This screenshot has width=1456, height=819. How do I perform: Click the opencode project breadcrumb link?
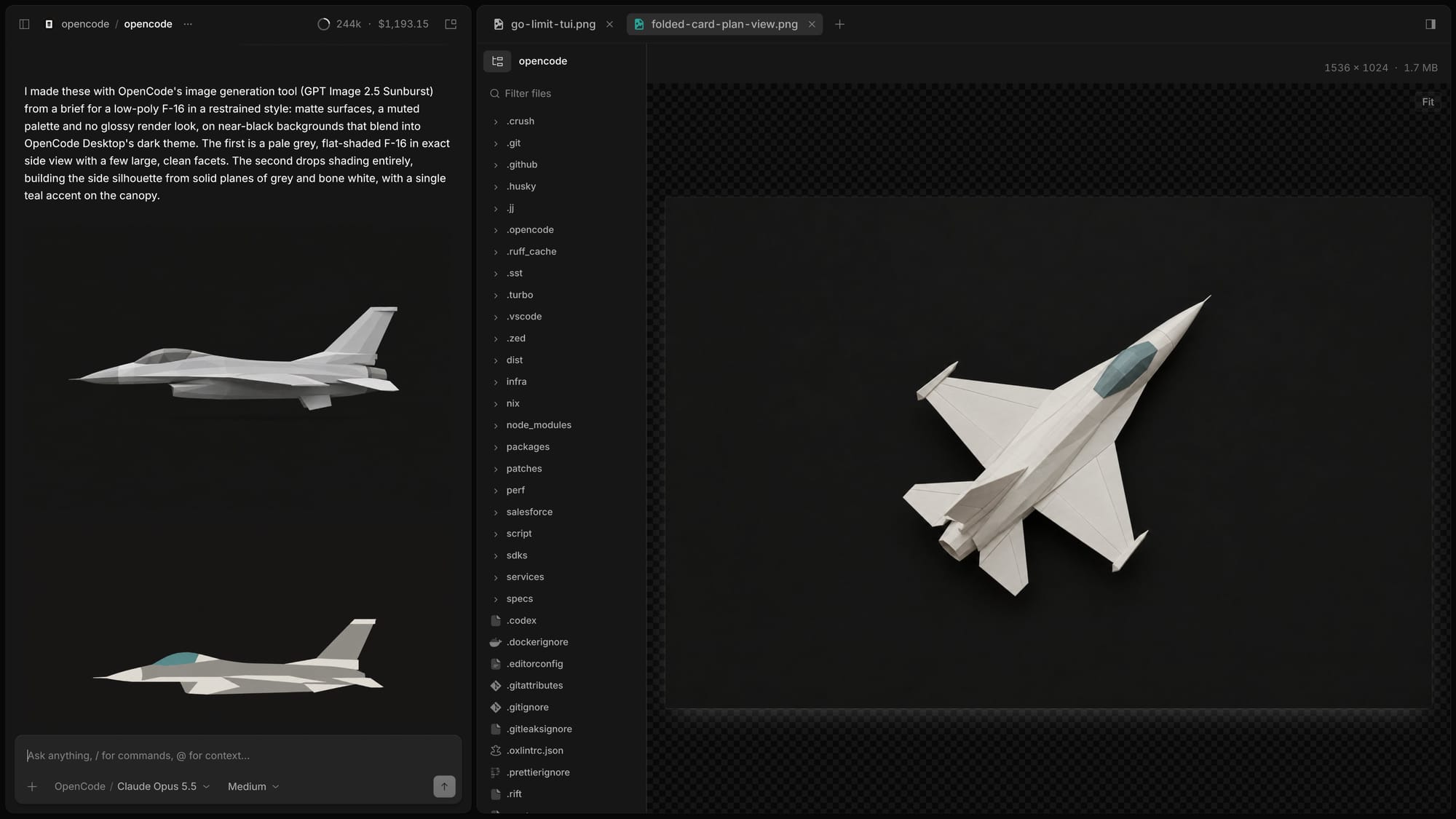(85, 24)
